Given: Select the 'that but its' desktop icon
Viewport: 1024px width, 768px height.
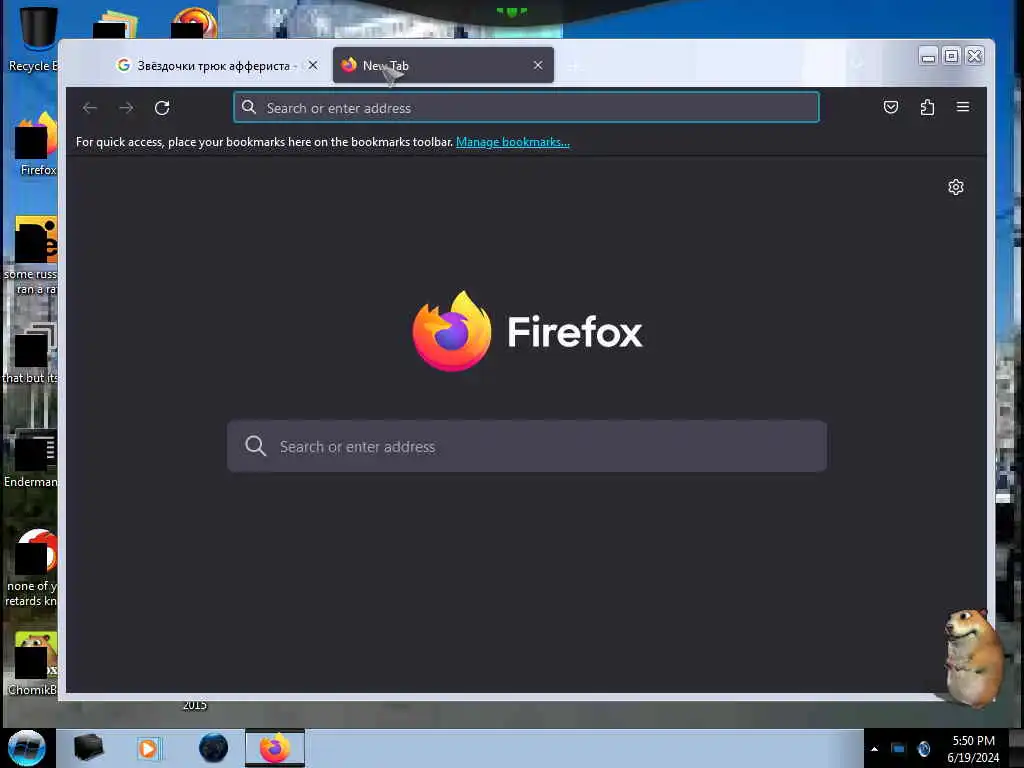Looking at the screenshot, I should pos(30,354).
